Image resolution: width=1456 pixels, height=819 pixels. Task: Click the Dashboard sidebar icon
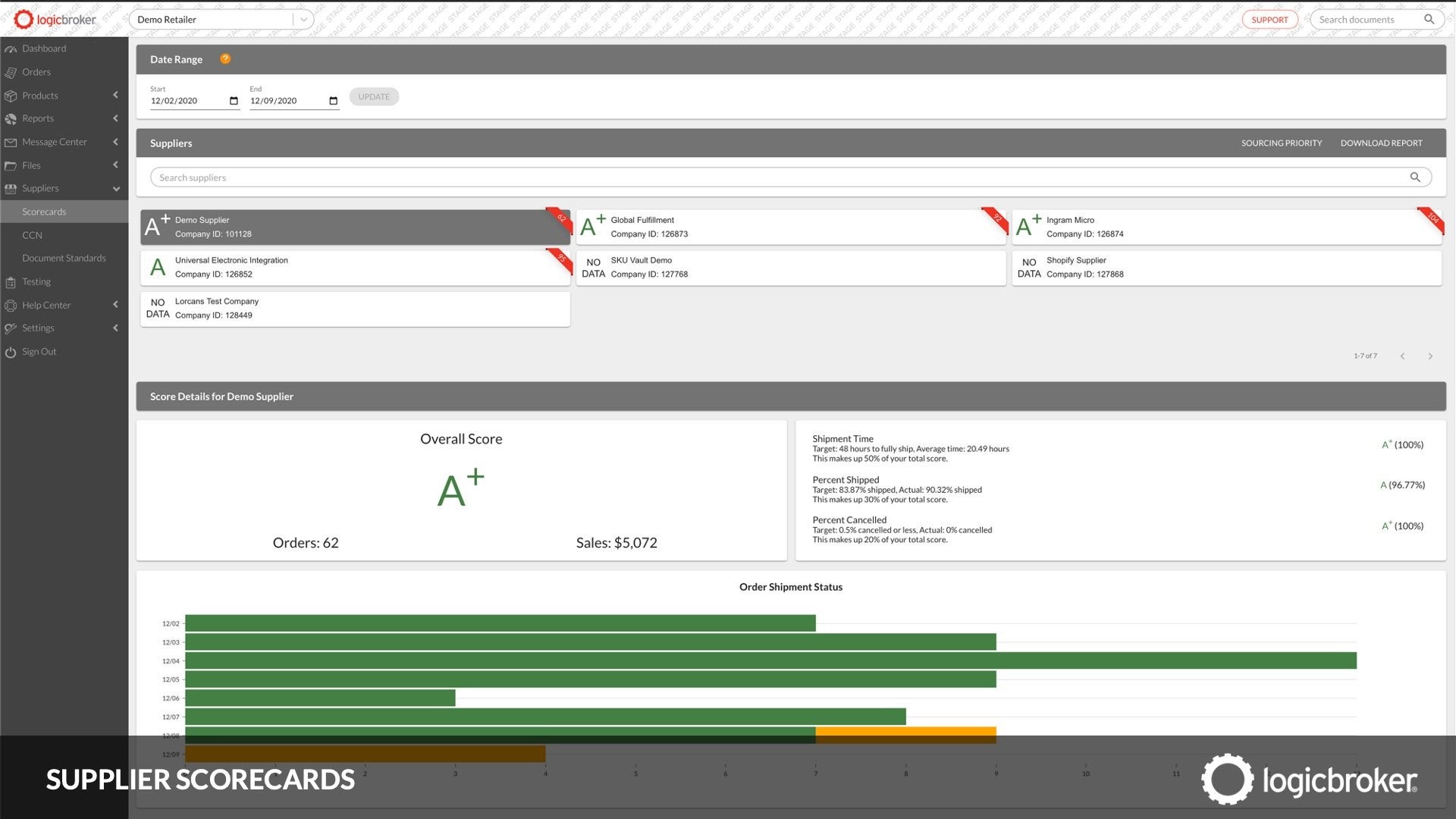pos(11,49)
